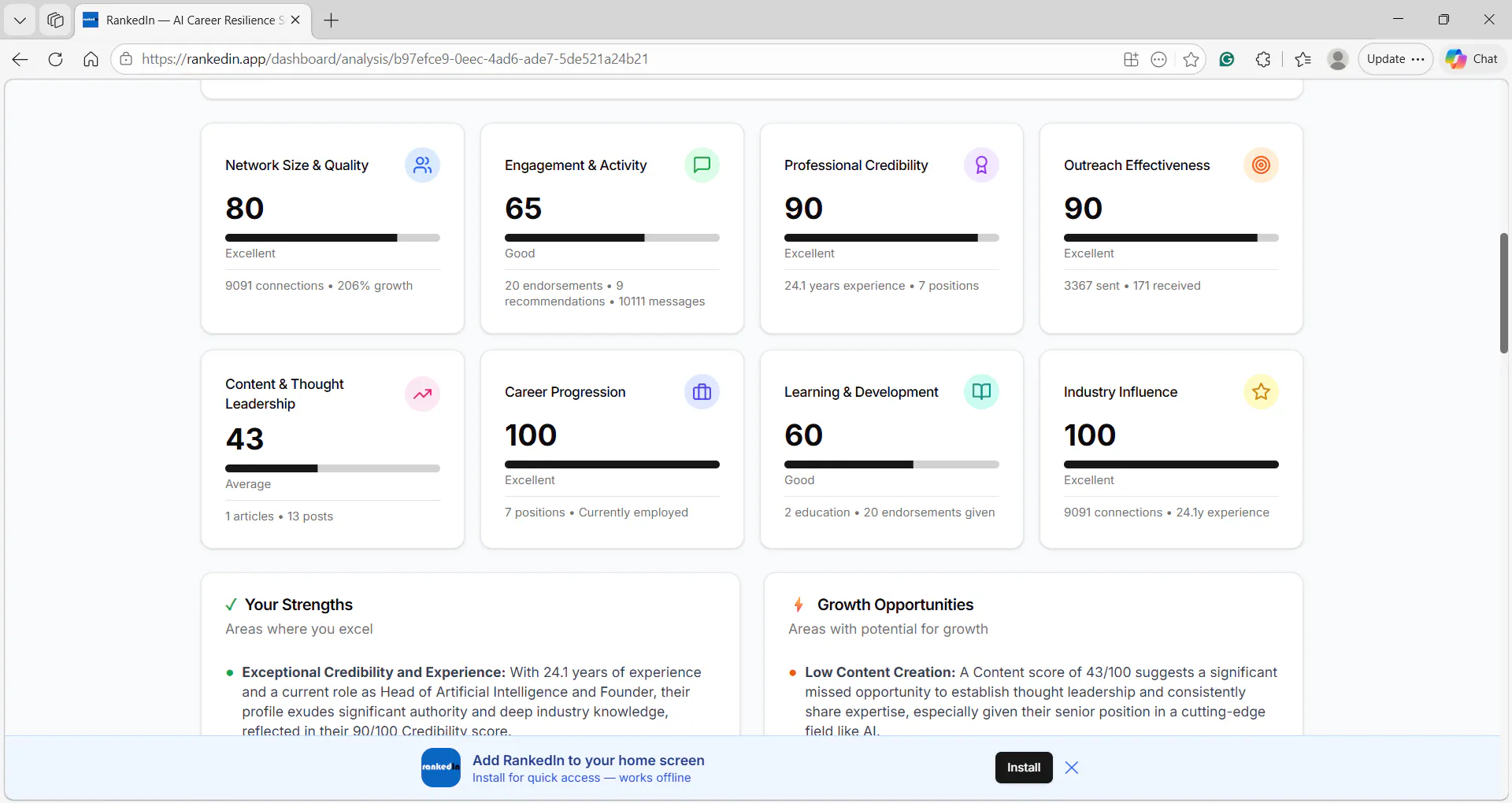The height and width of the screenshot is (803, 1512).
Task: Click 'Exceptional Credibility and Experience:' bold text
Action: [373, 672]
